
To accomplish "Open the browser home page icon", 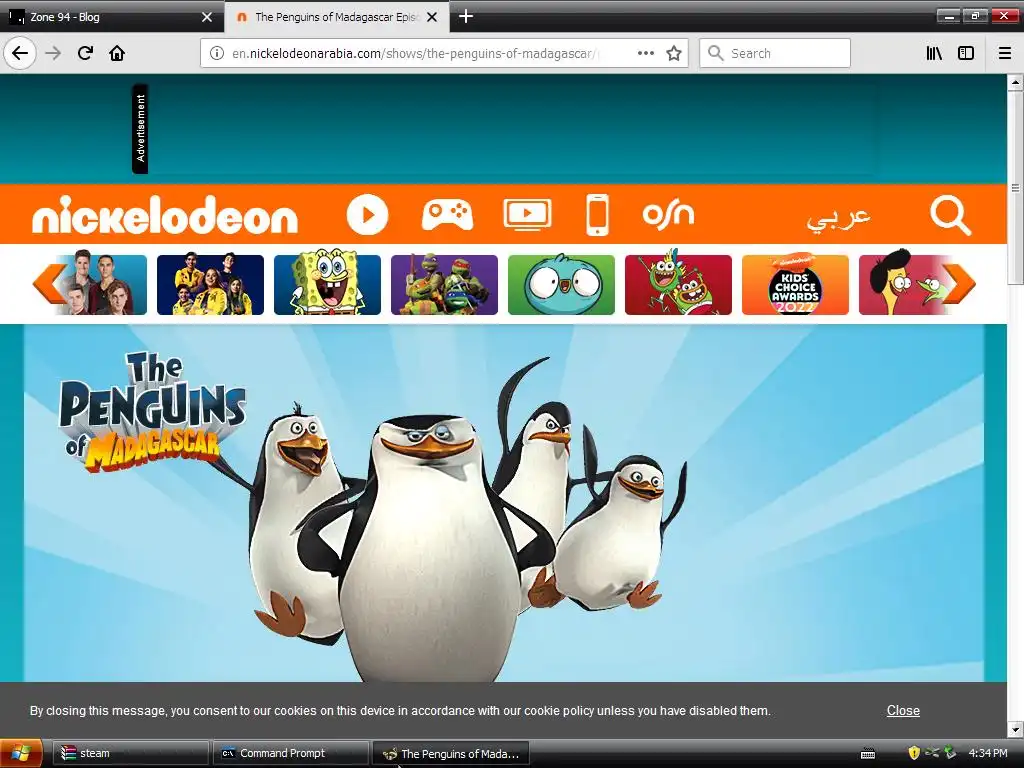I will click(117, 53).
